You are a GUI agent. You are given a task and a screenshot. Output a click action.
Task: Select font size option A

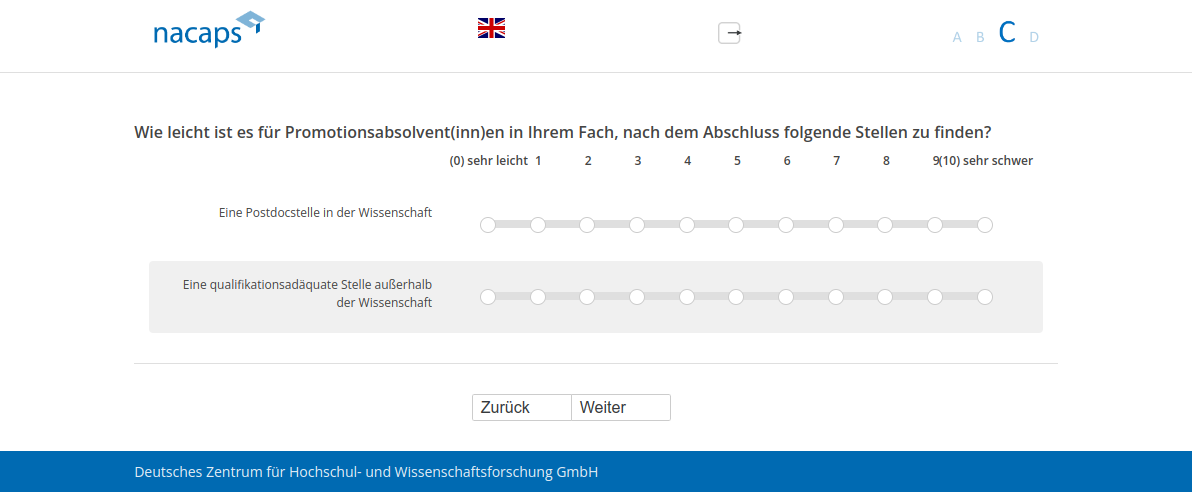coord(957,37)
